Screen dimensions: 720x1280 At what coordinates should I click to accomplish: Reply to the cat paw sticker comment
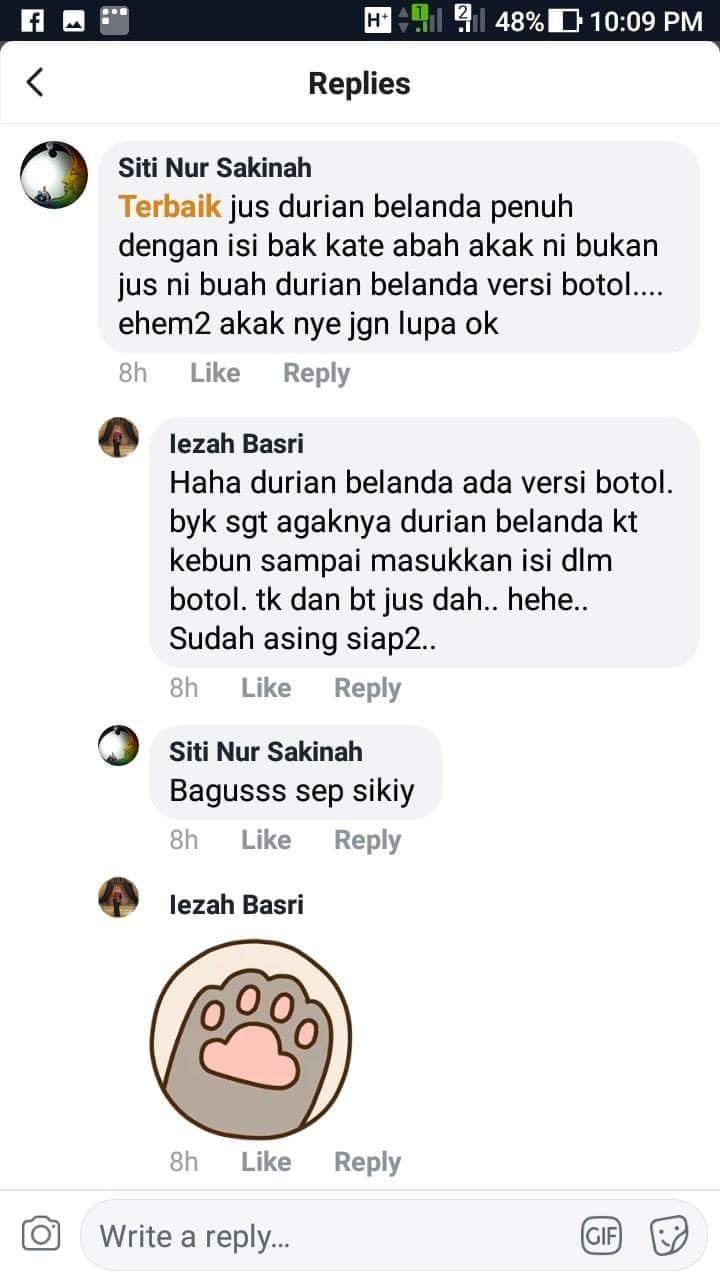(x=367, y=1162)
